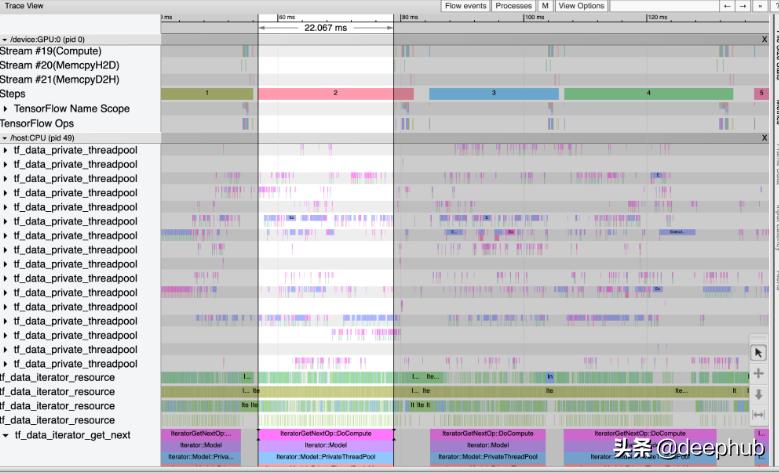The width and height of the screenshot is (779, 473).
Task: Select the olive step 1 block
Action: (x=207, y=93)
